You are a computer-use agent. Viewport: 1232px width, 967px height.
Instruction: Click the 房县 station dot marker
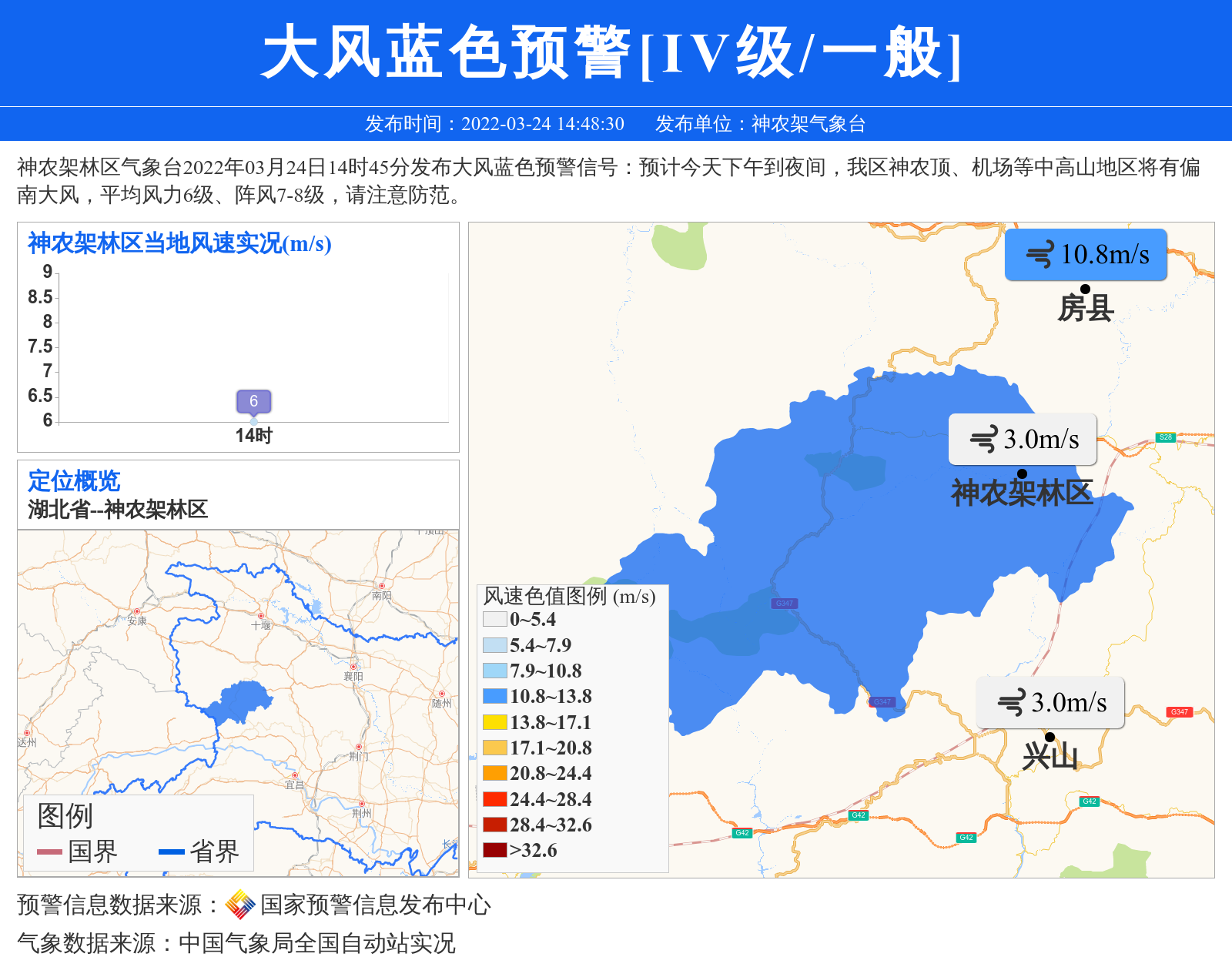click(x=1085, y=289)
